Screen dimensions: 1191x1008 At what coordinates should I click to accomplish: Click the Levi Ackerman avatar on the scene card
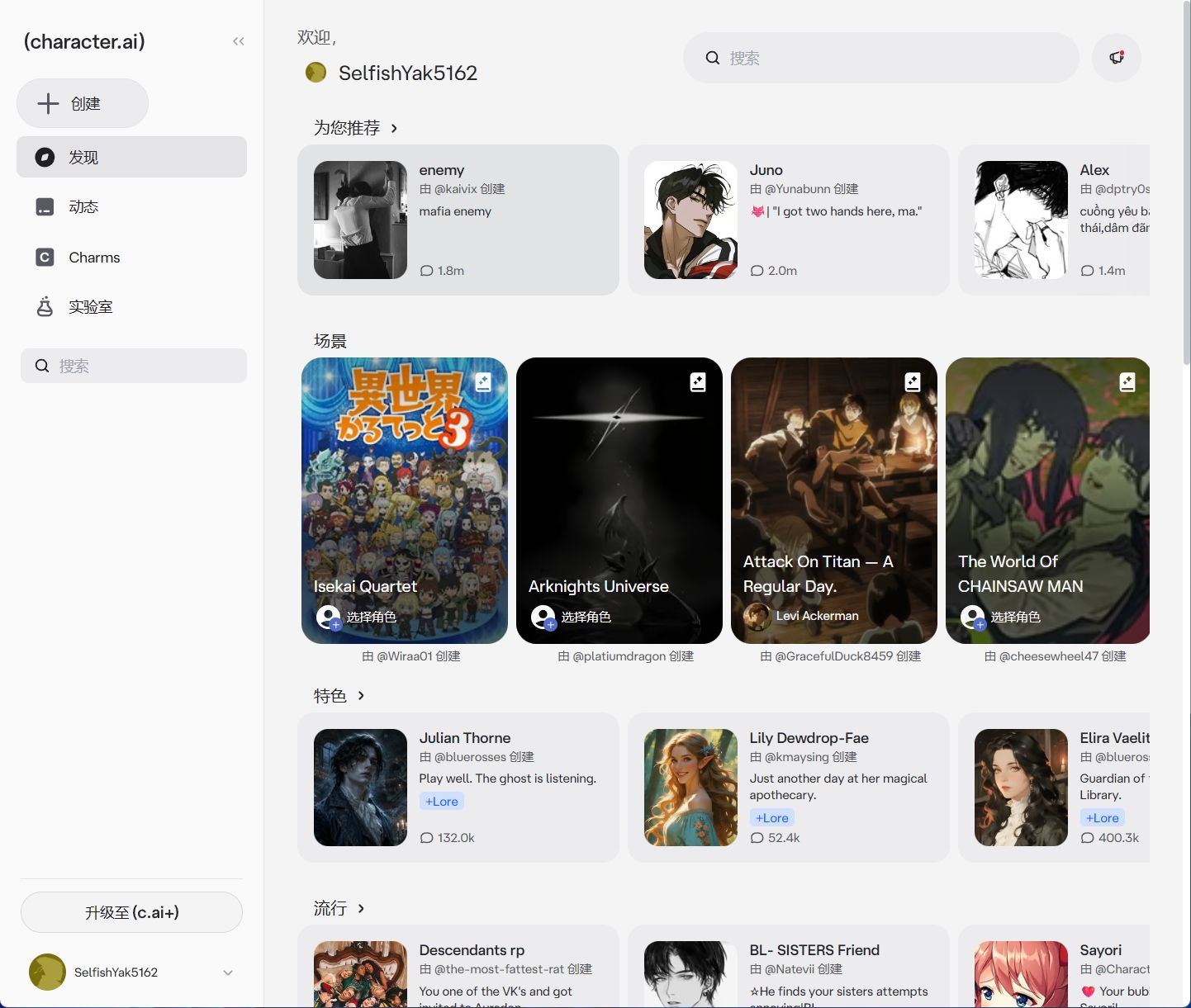point(757,617)
